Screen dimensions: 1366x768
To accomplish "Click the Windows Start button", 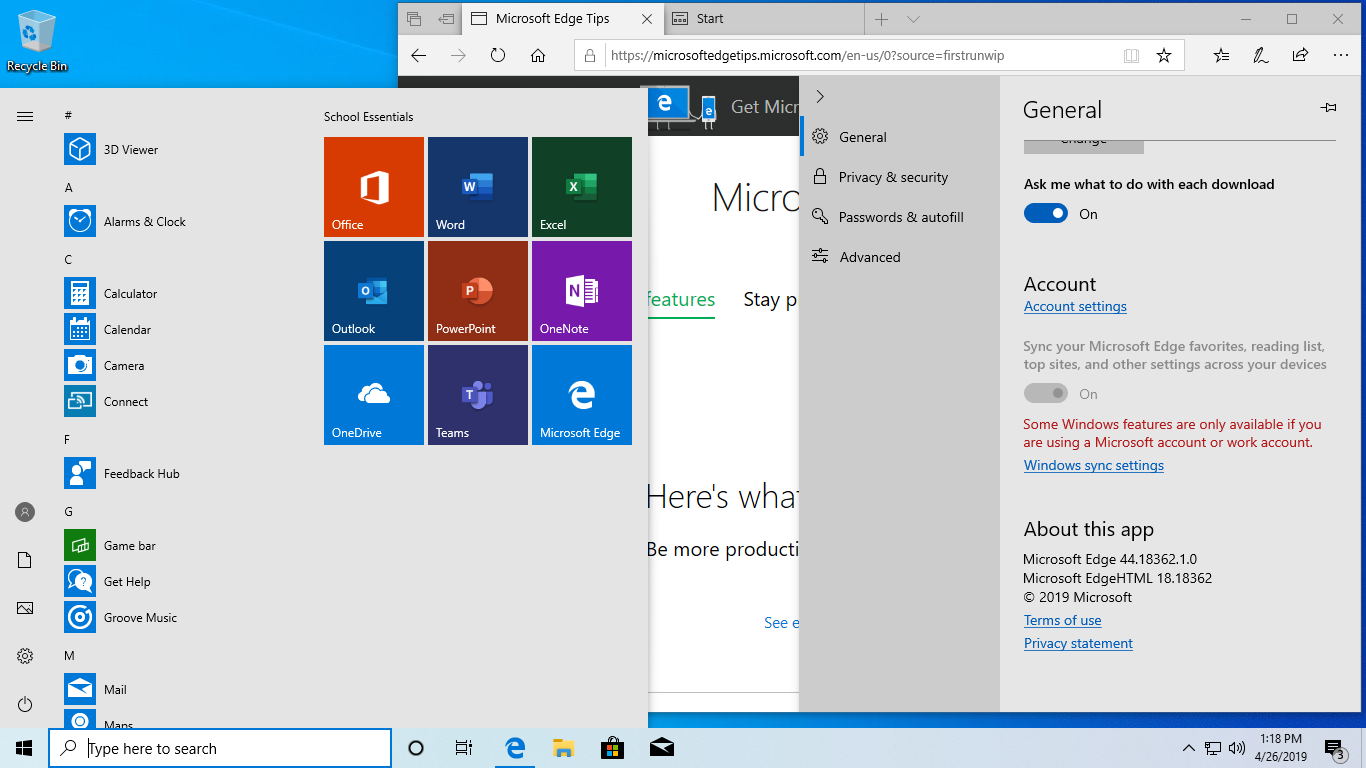I will (x=24, y=748).
